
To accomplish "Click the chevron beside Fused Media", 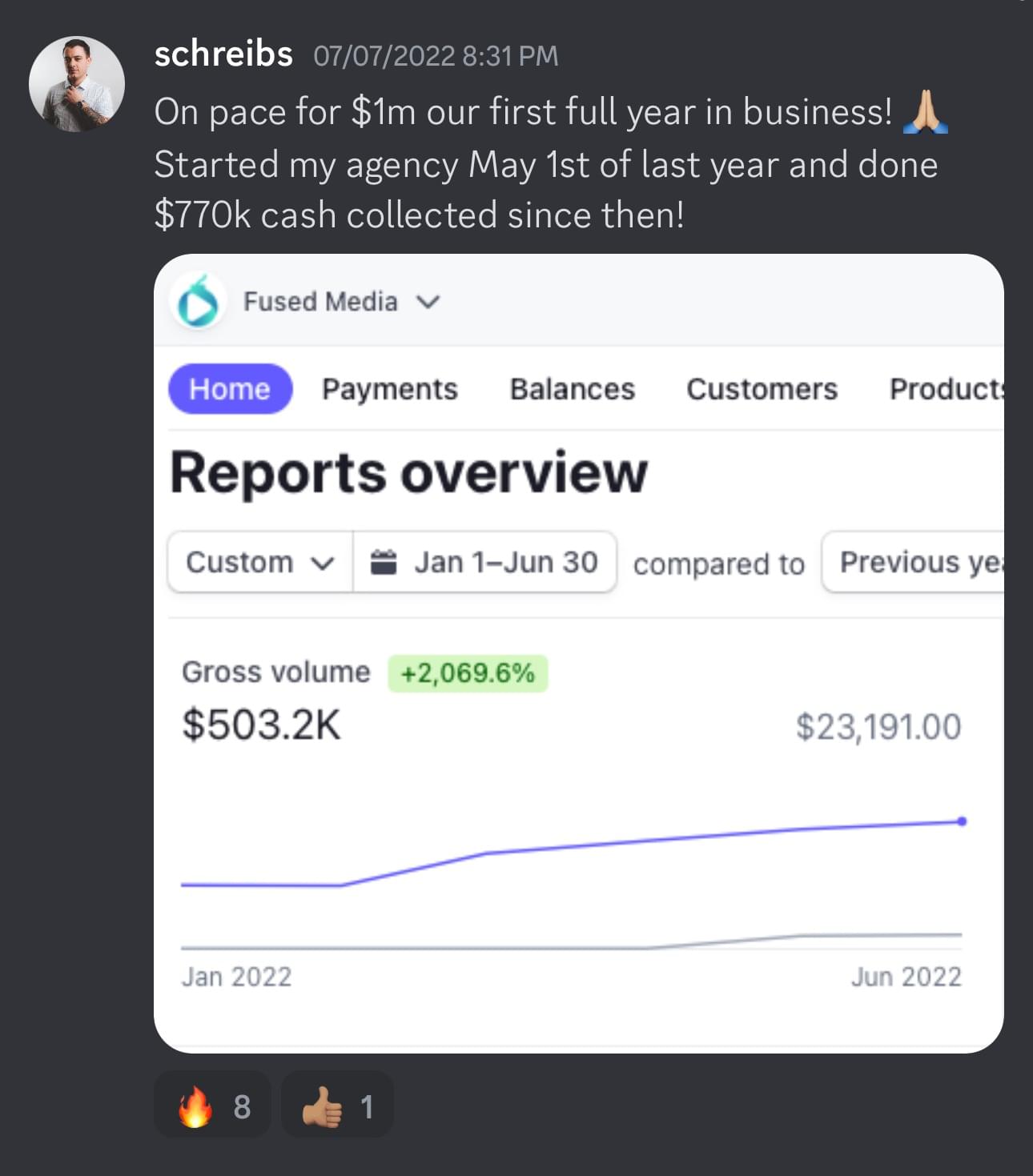I will [428, 302].
